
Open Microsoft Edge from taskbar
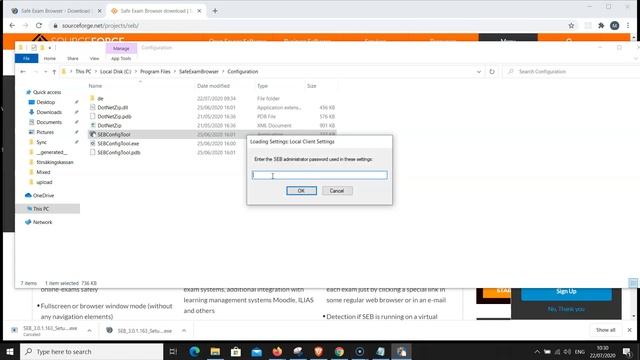pos(194,351)
